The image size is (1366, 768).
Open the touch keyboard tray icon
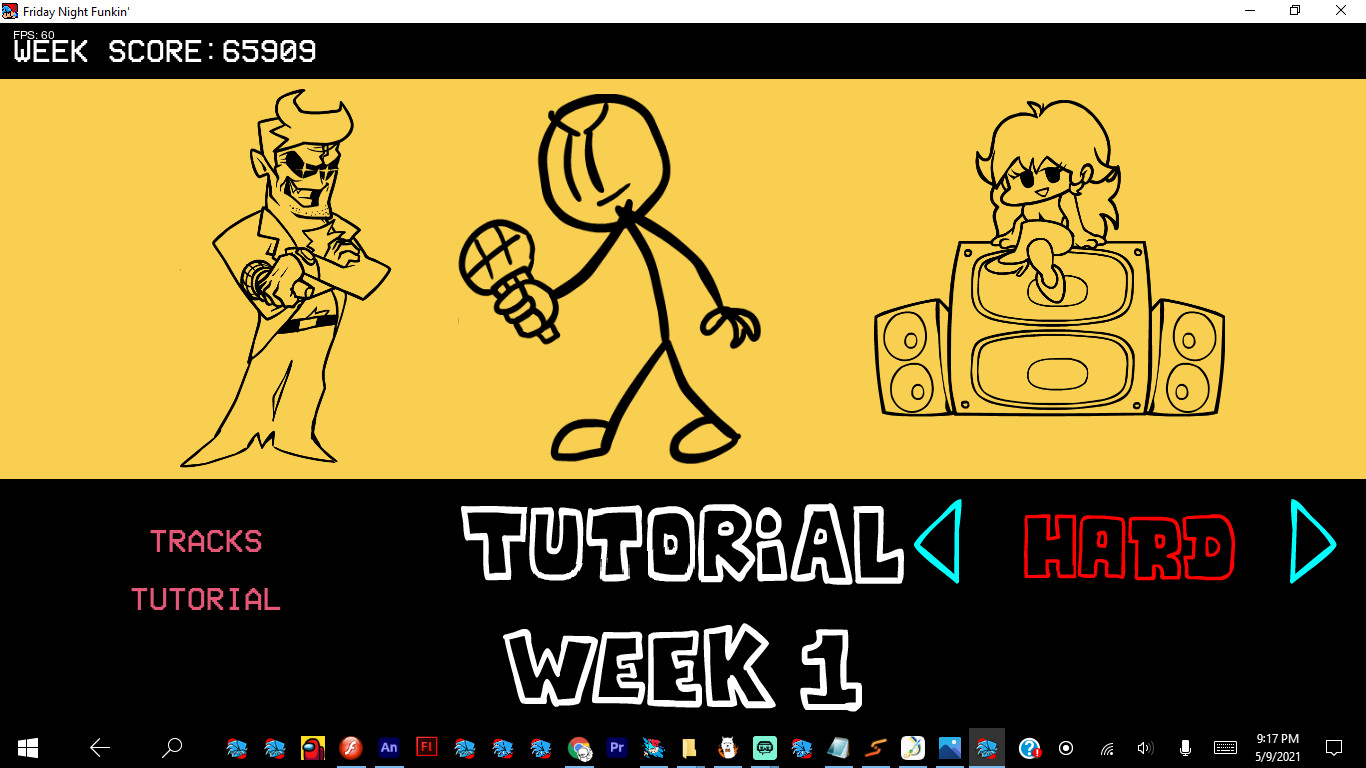pos(1225,748)
